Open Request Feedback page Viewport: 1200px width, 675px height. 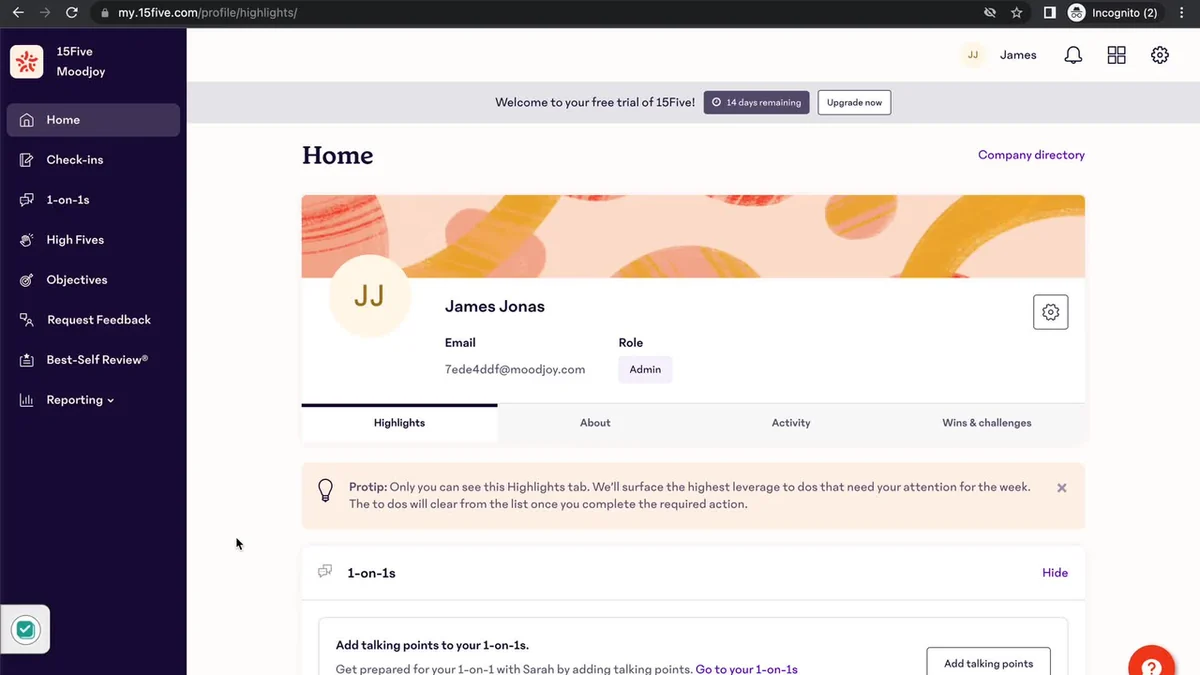(x=93, y=320)
